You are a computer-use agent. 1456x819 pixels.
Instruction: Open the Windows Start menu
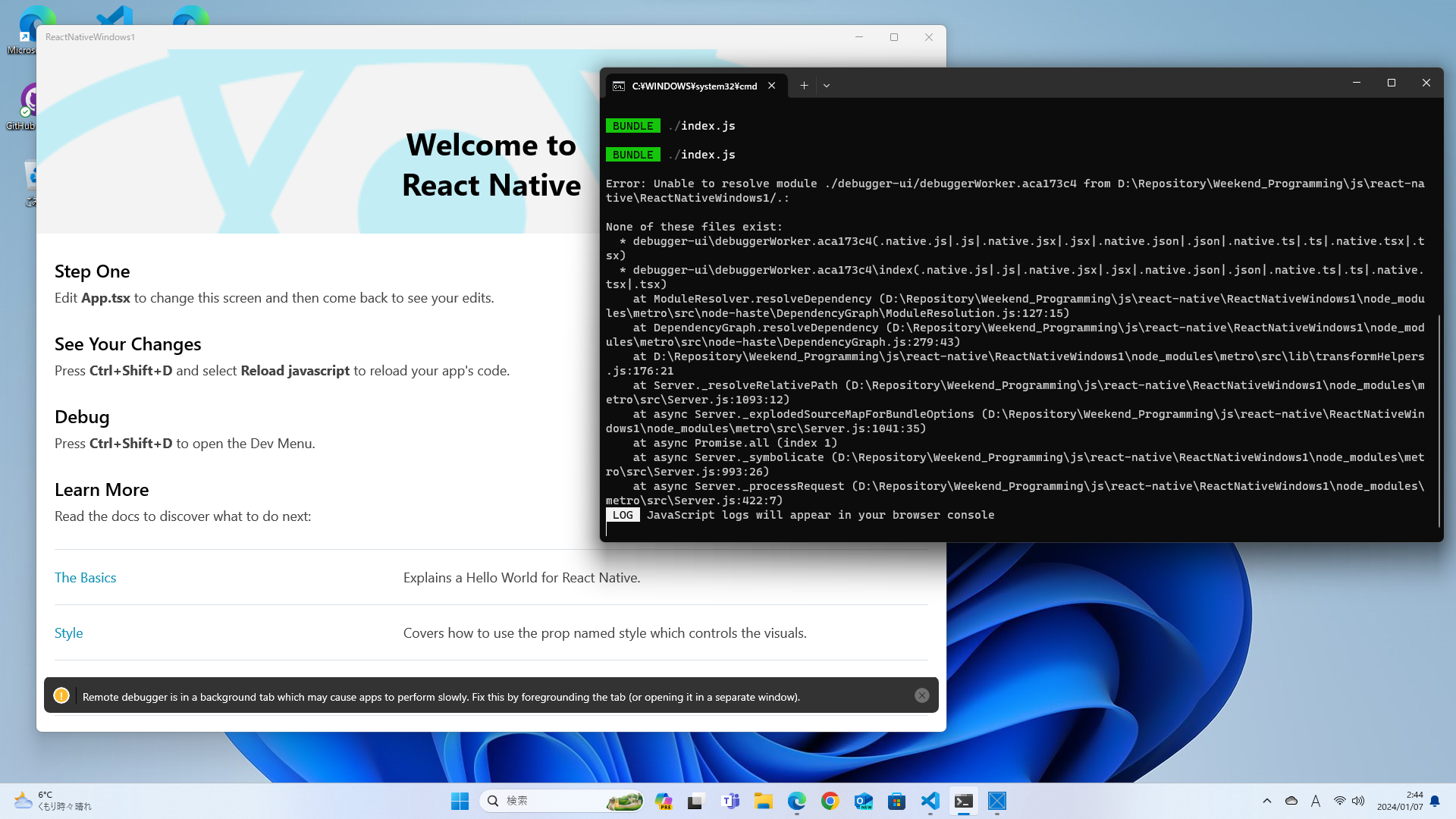click(460, 801)
